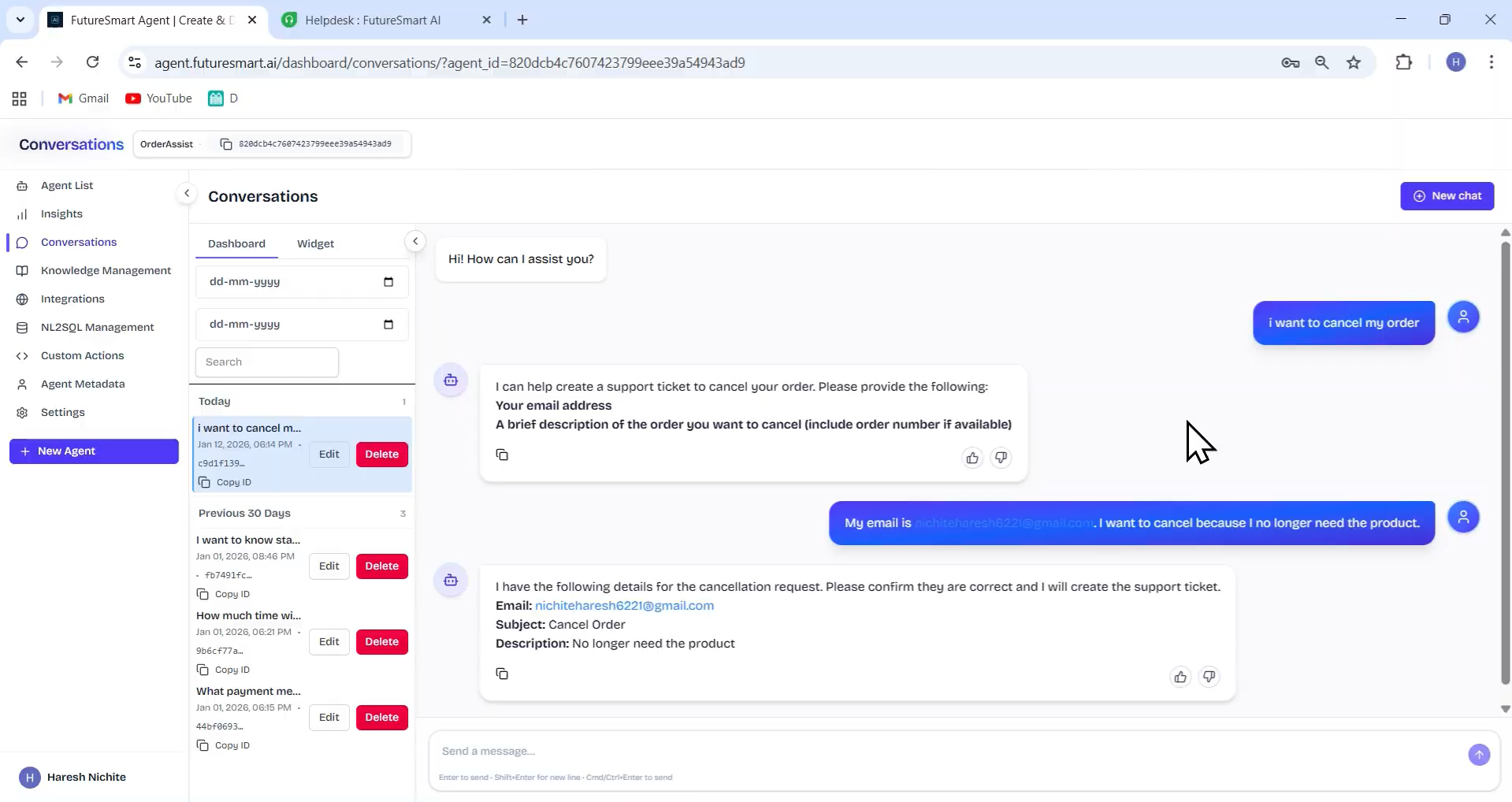The height and width of the screenshot is (802, 1512).
Task: Copy ID of conversation 44bf0693
Action: pyautogui.click(x=224, y=745)
